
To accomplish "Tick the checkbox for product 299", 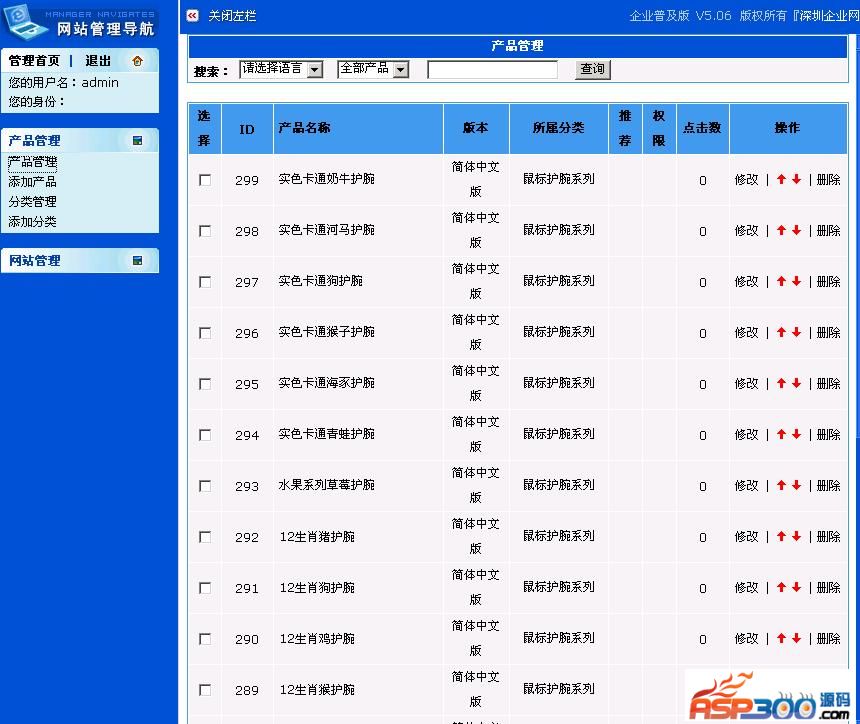I will [x=205, y=180].
